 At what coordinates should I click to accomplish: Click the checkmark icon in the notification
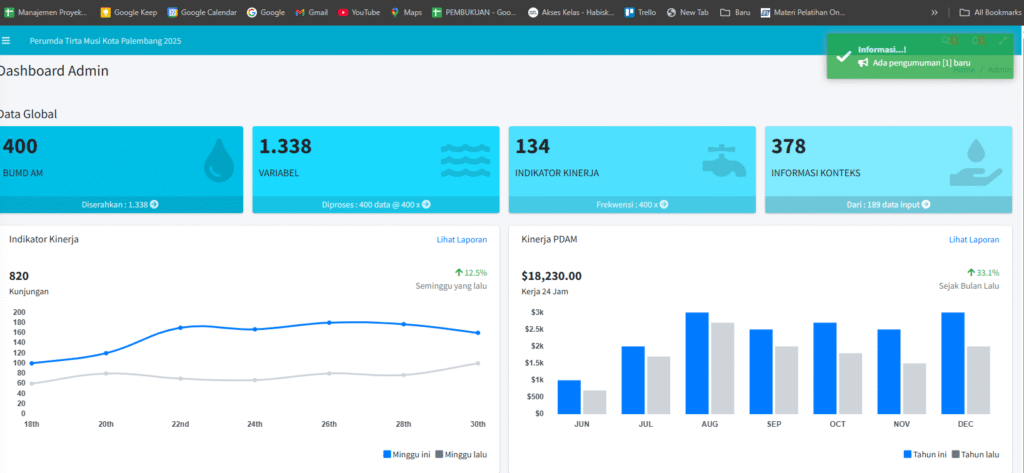coord(844,57)
